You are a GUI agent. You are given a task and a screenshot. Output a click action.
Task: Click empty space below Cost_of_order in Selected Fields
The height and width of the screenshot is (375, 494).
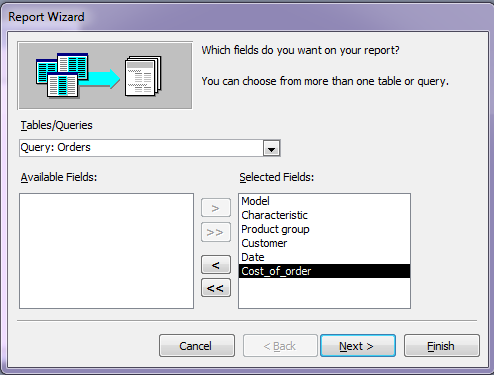(324, 293)
